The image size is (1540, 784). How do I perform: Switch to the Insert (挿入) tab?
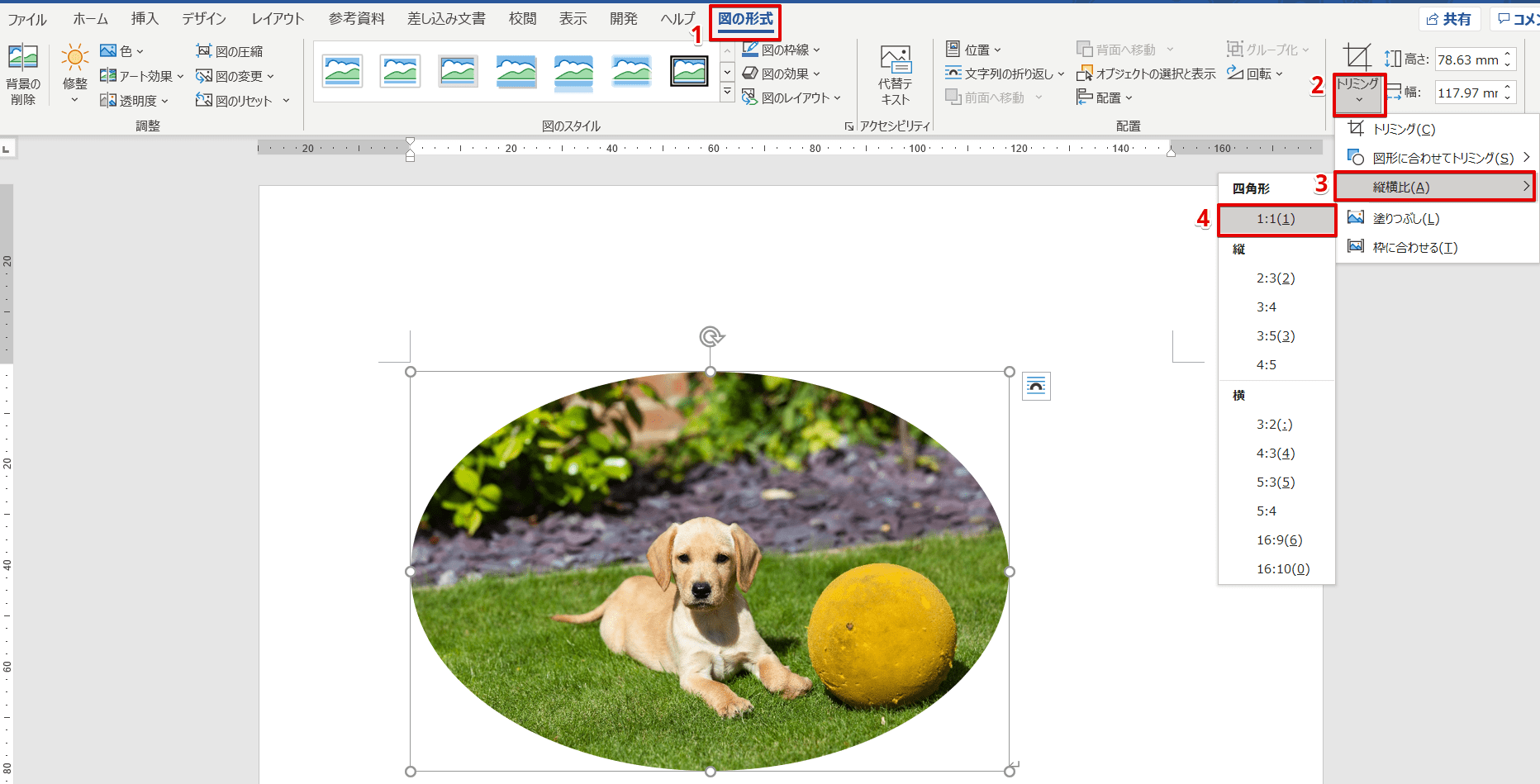tap(145, 19)
